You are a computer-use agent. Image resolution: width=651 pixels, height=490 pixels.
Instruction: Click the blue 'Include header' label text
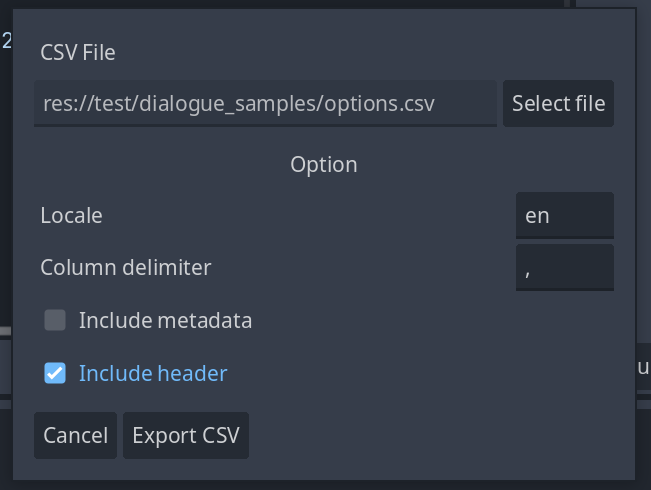(x=153, y=373)
